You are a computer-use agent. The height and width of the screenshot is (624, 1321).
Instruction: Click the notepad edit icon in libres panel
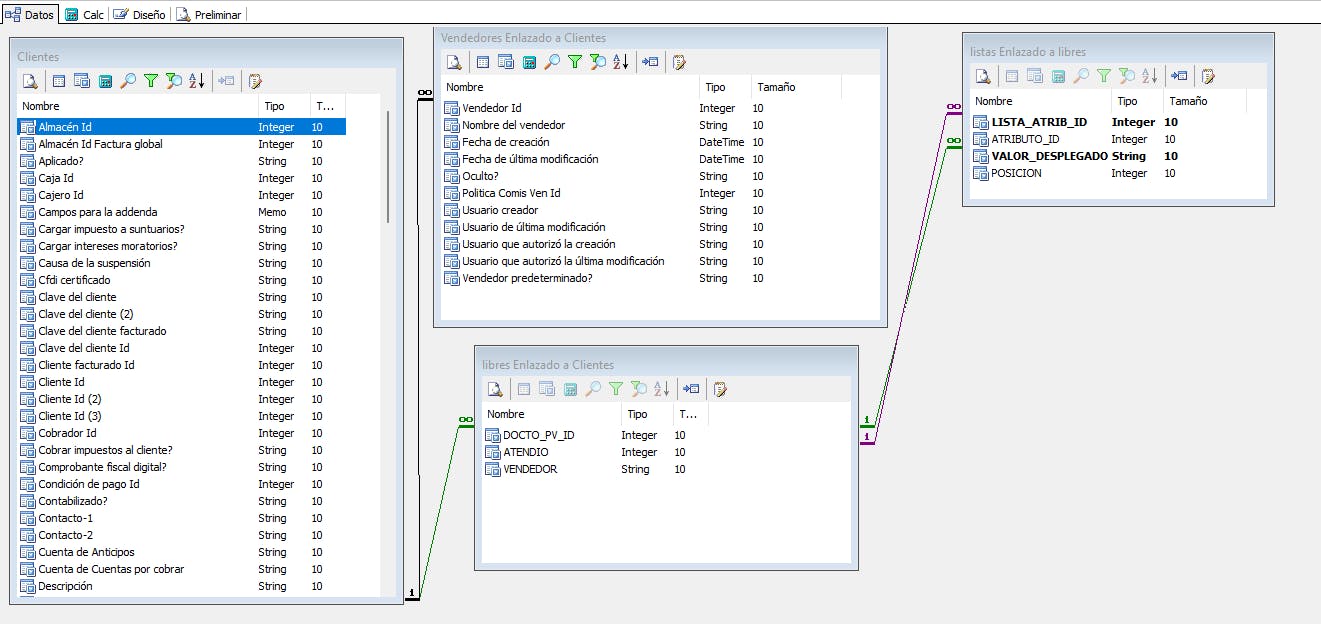pyautogui.click(x=719, y=389)
